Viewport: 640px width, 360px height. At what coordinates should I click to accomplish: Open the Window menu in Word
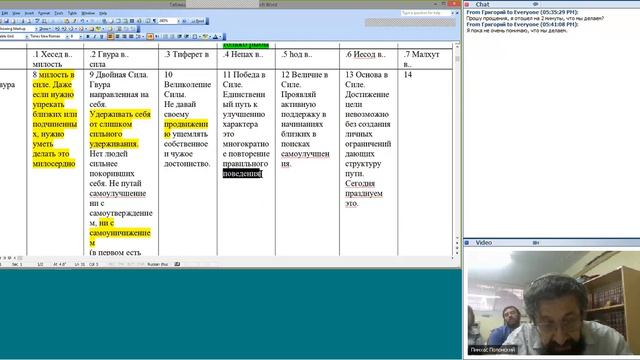pyautogui.click(x=88, y=13)
